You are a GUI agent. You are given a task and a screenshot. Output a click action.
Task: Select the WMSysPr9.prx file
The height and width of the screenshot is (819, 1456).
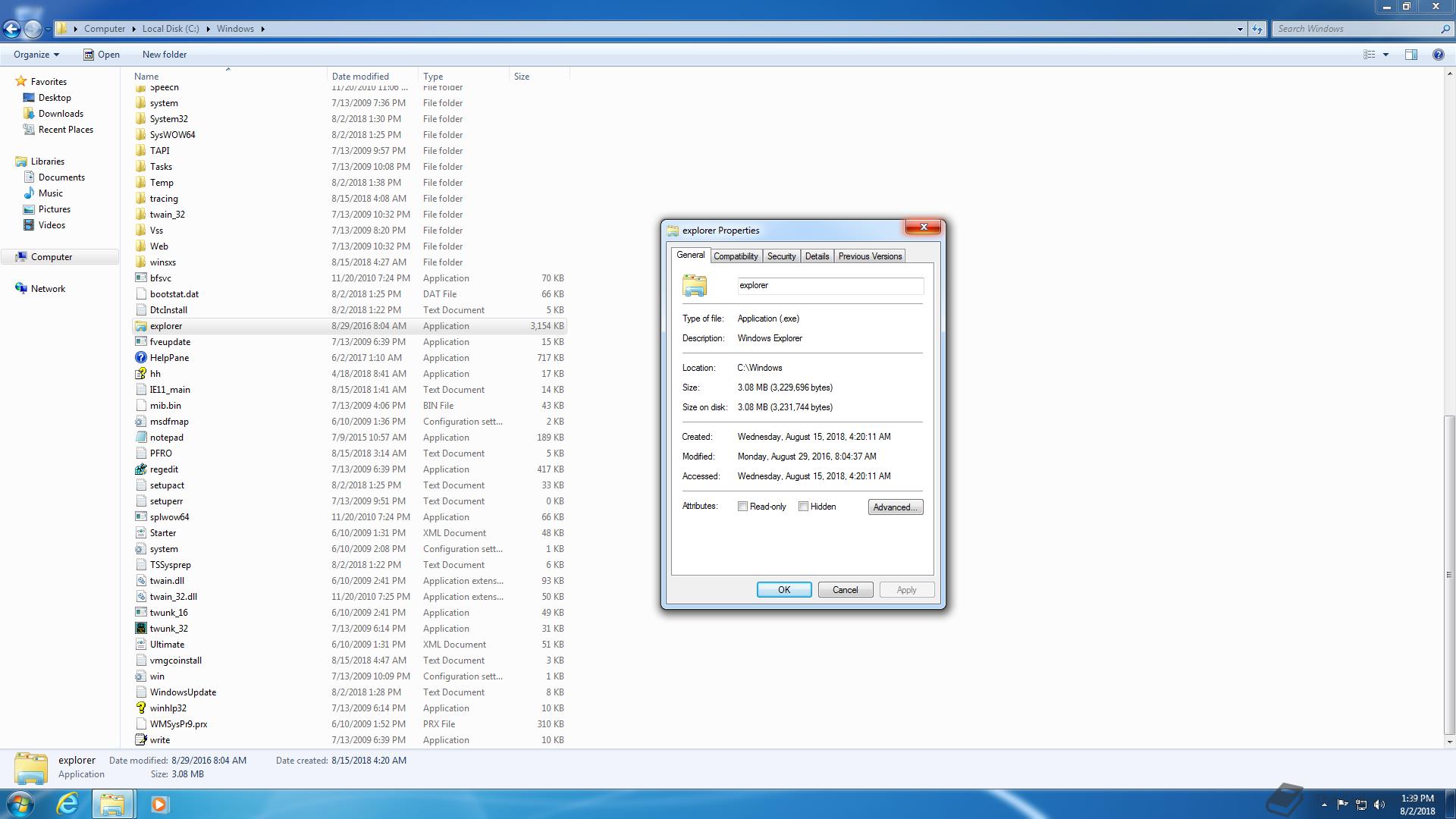(349, 724)
